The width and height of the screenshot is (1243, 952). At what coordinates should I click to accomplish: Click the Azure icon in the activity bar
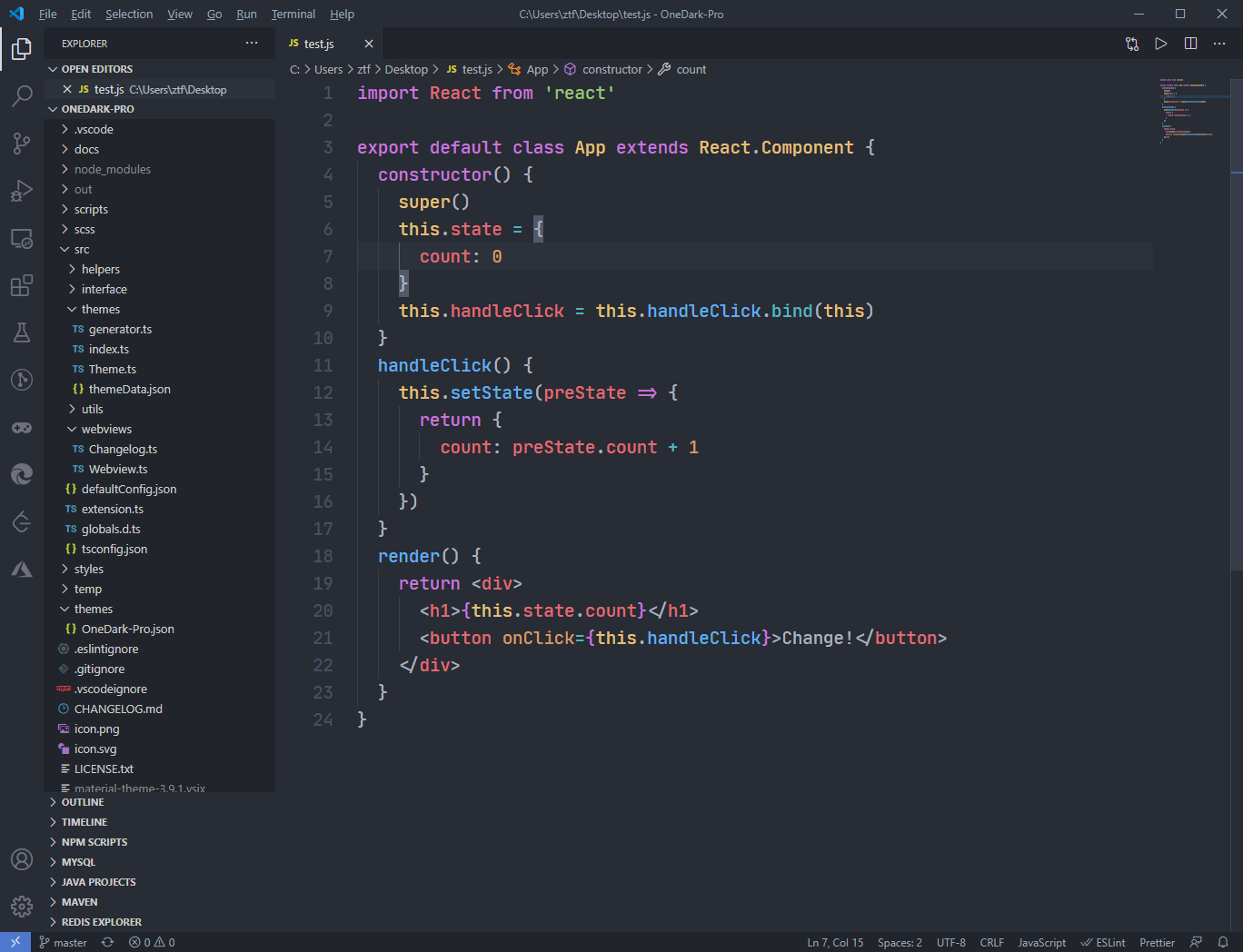click(22, 569)
